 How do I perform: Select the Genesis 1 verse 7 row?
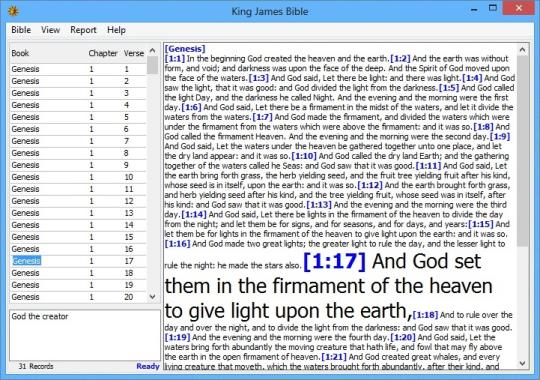(x=78, y=141)
